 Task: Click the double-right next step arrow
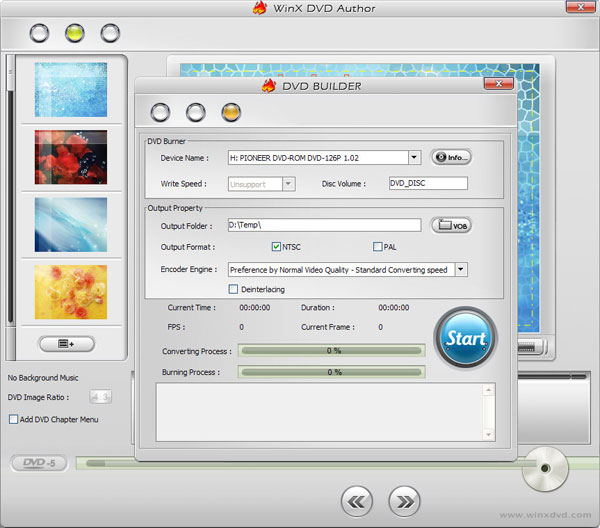tap(403, 499)
